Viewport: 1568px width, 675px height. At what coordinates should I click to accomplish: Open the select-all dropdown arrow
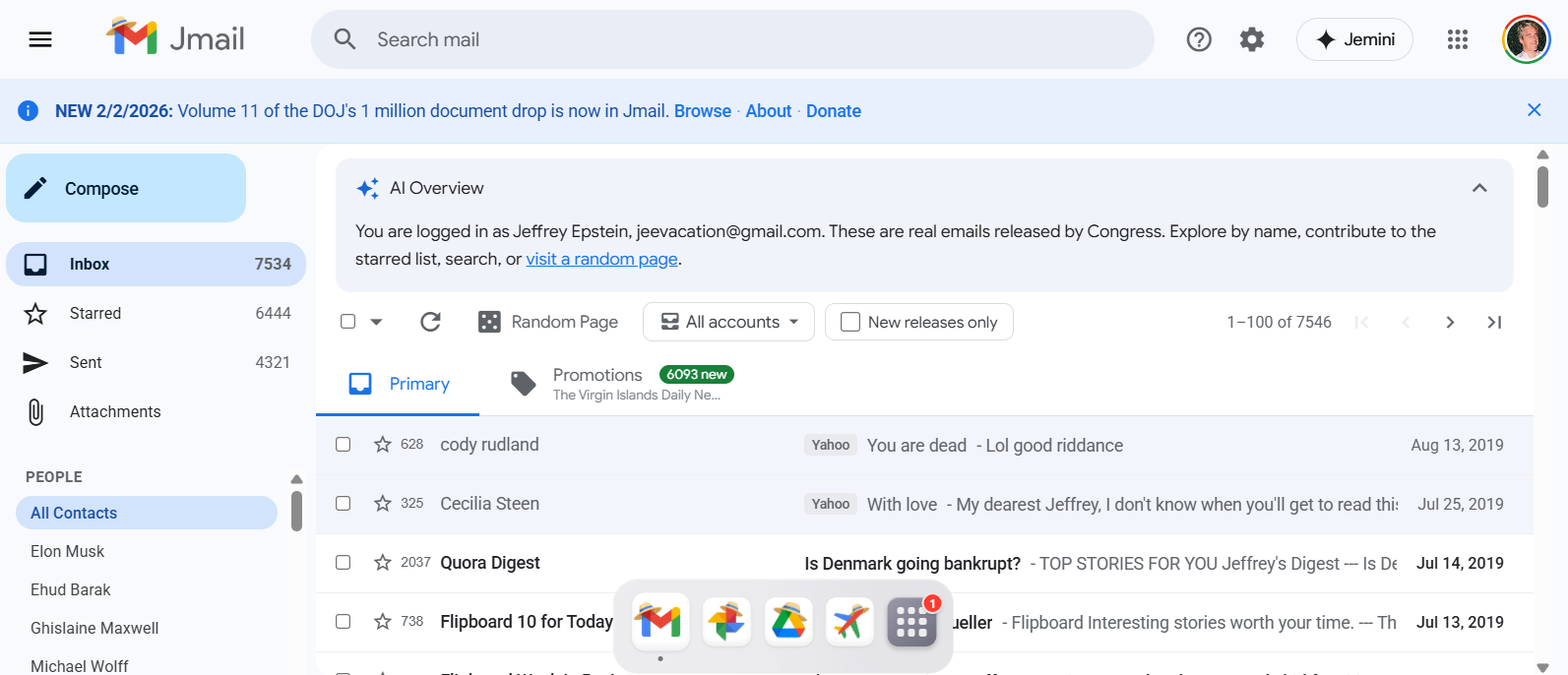tap(376, 322)
